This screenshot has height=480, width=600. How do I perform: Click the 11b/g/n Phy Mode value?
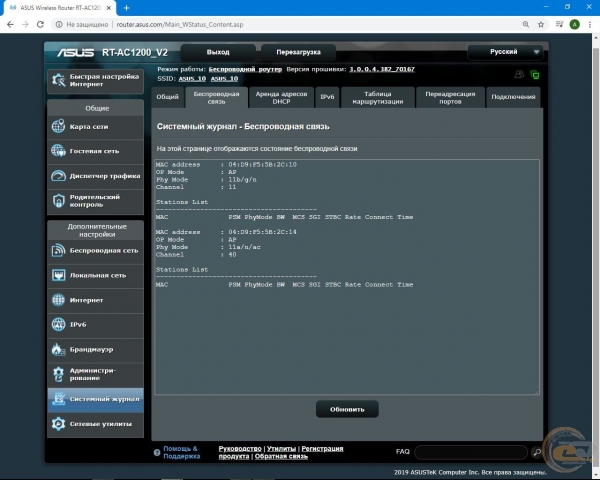point(243,180)
